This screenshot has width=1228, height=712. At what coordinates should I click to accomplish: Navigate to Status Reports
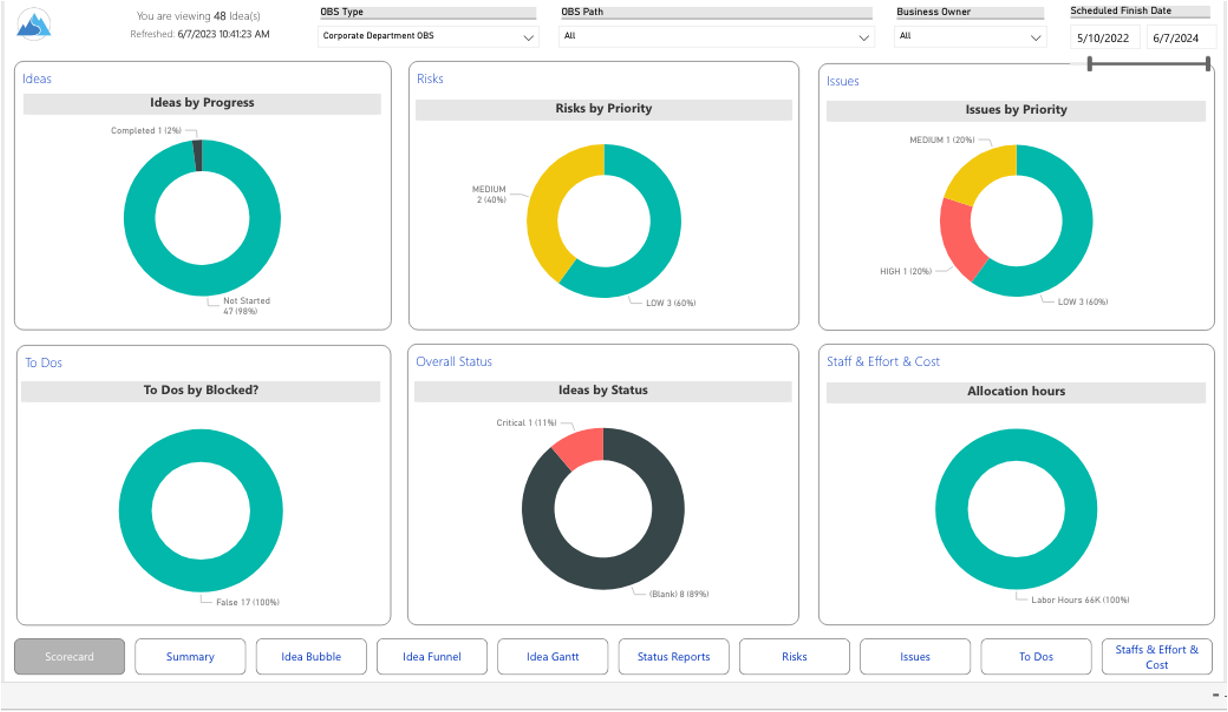coord(674,657)
